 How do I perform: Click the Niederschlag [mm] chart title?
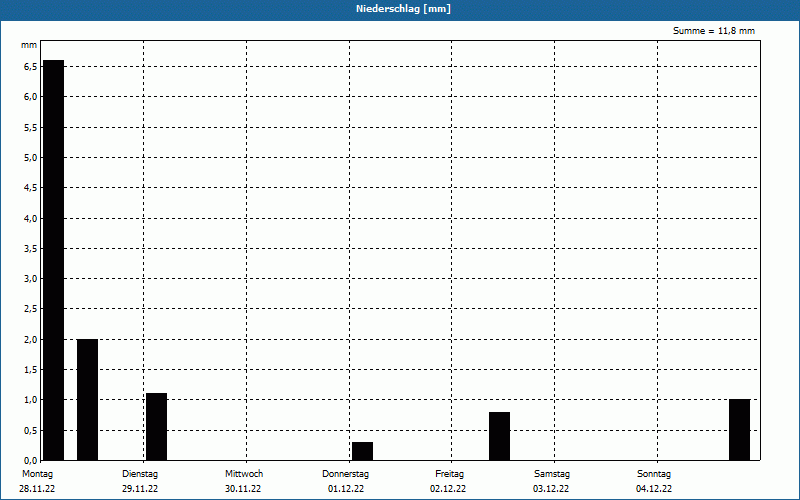coord(403,9)
